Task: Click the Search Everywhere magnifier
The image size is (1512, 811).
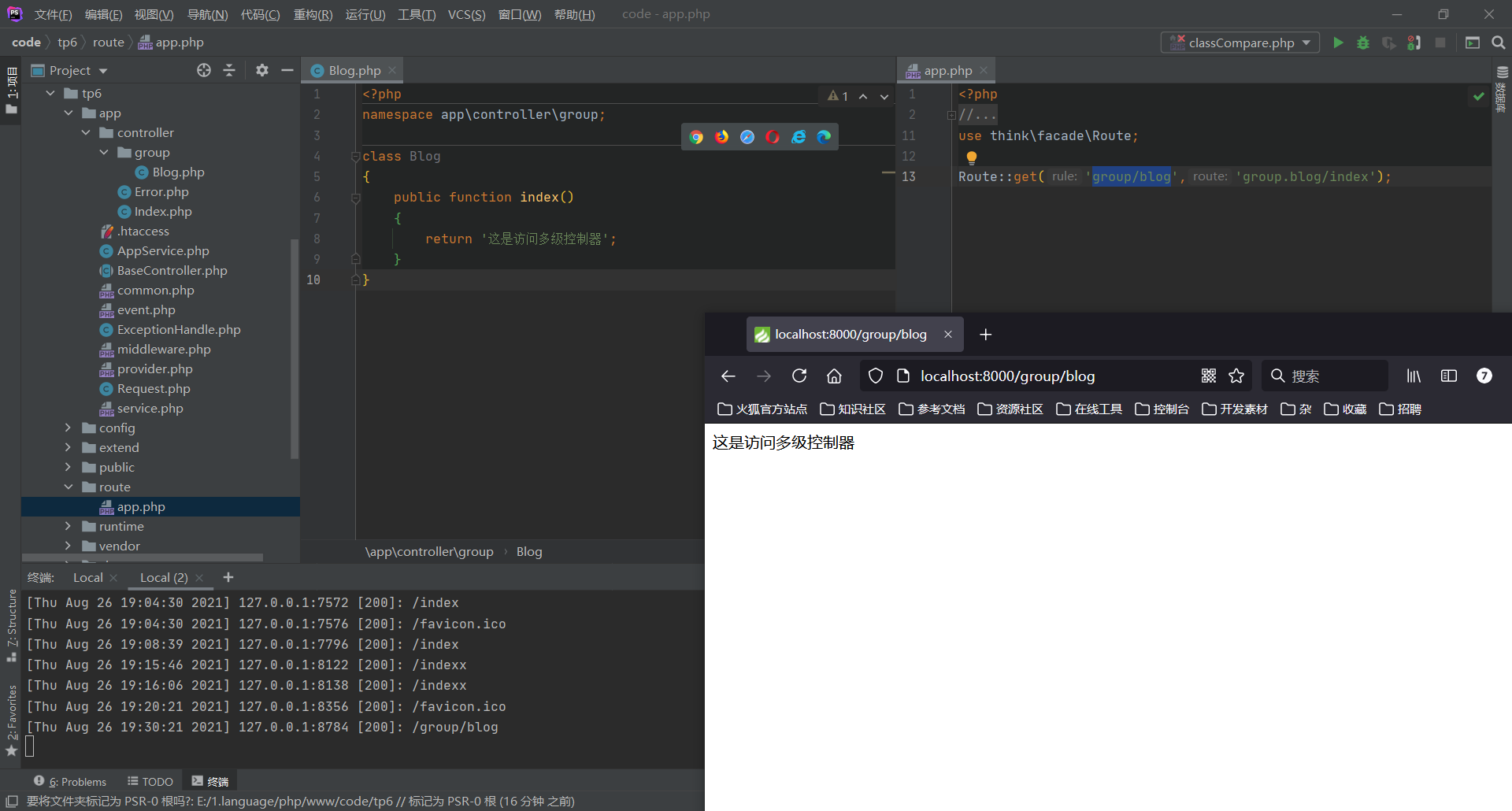Action: point(1498,43)
